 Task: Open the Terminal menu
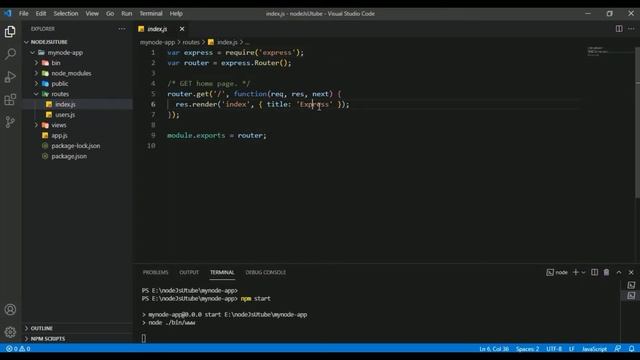(x=151, y=13)
